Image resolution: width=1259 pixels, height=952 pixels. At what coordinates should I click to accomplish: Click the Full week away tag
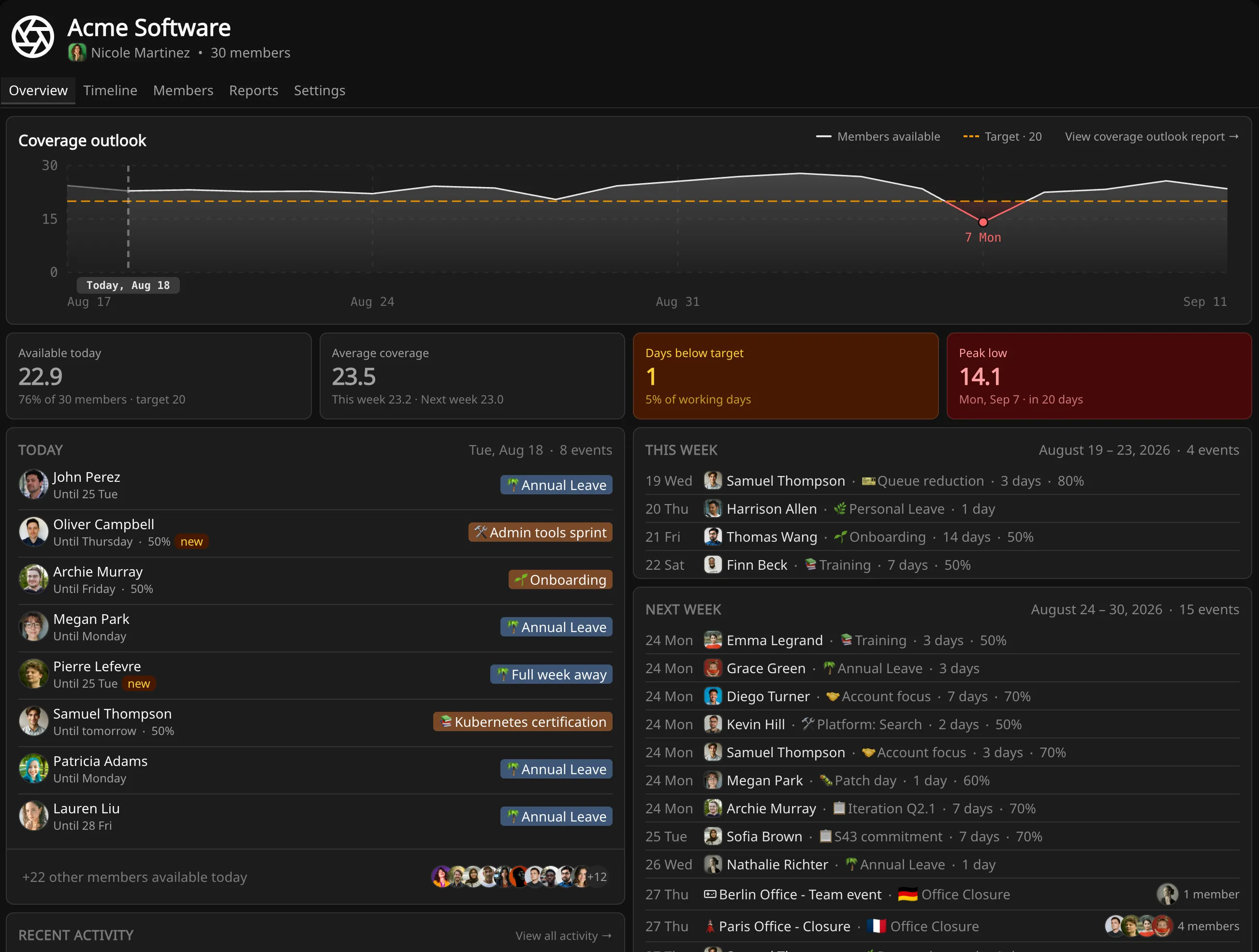pyautogui.click(x=551, y=674)
